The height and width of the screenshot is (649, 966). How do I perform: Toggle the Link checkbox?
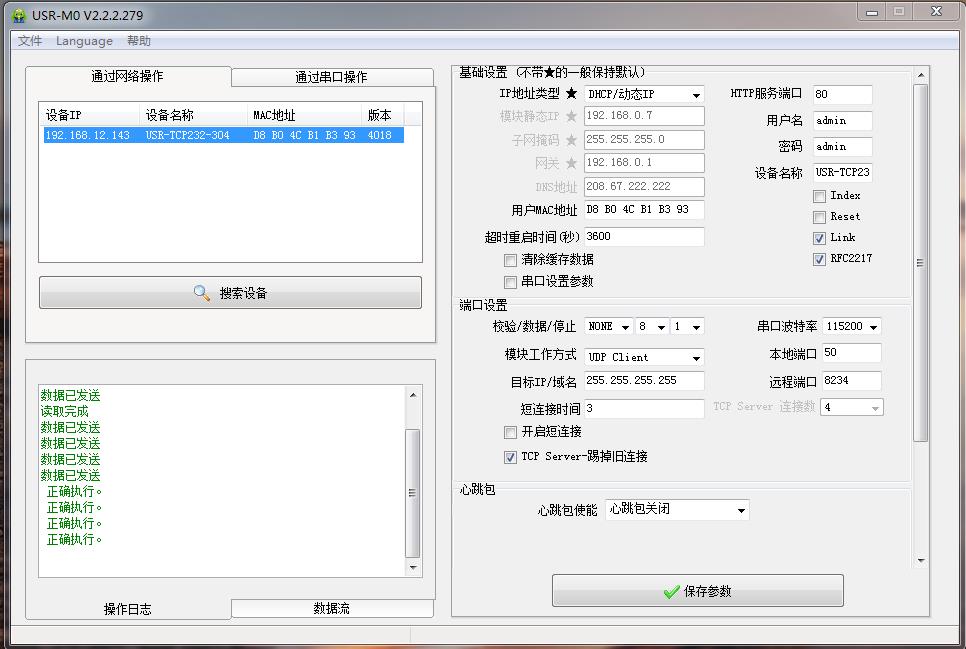coord(819,238)
